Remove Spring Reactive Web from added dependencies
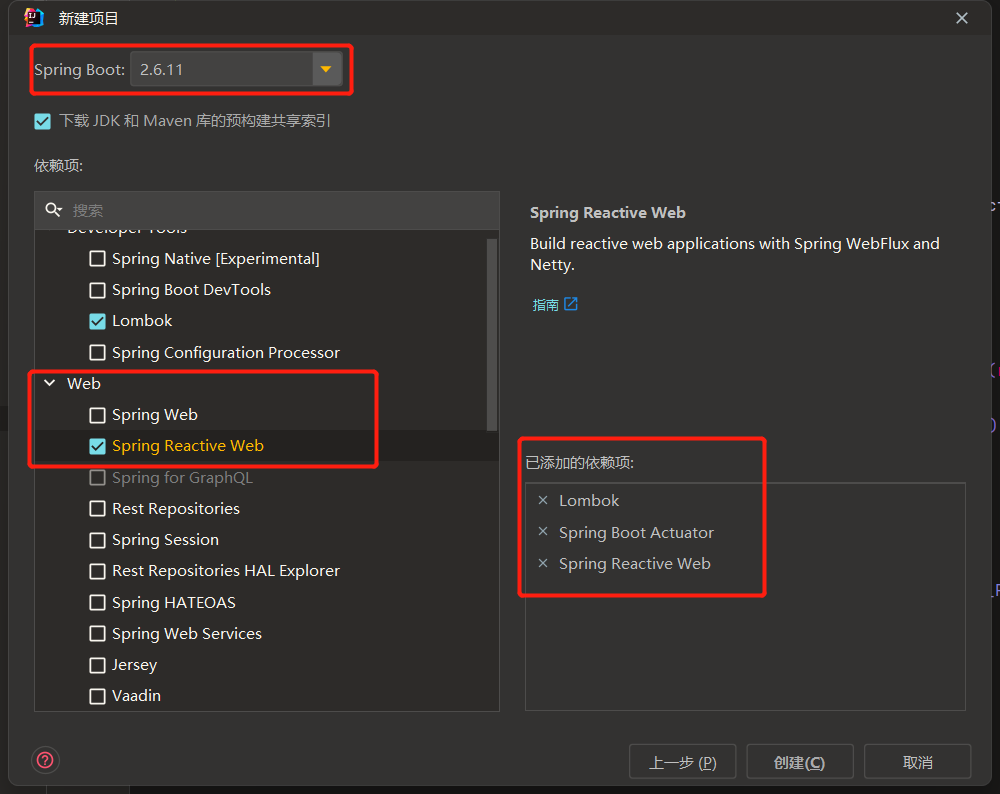The image size is (1000, 794). tap(543, 563)
